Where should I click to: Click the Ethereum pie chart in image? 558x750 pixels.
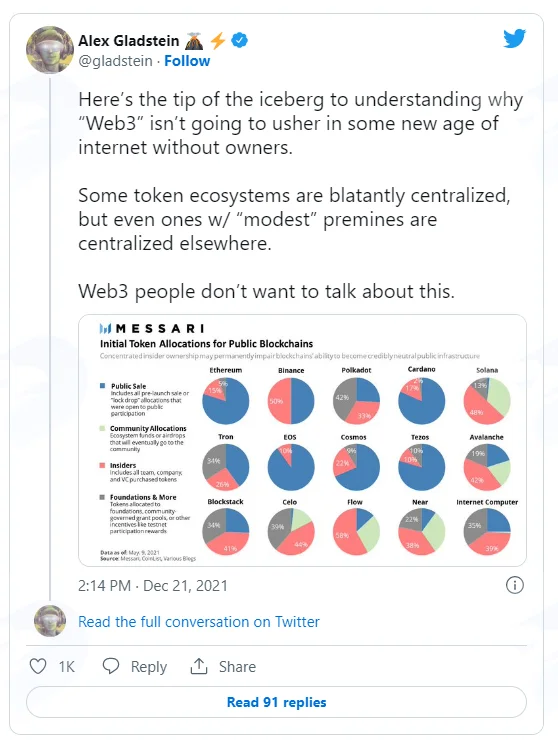point(226,401)
